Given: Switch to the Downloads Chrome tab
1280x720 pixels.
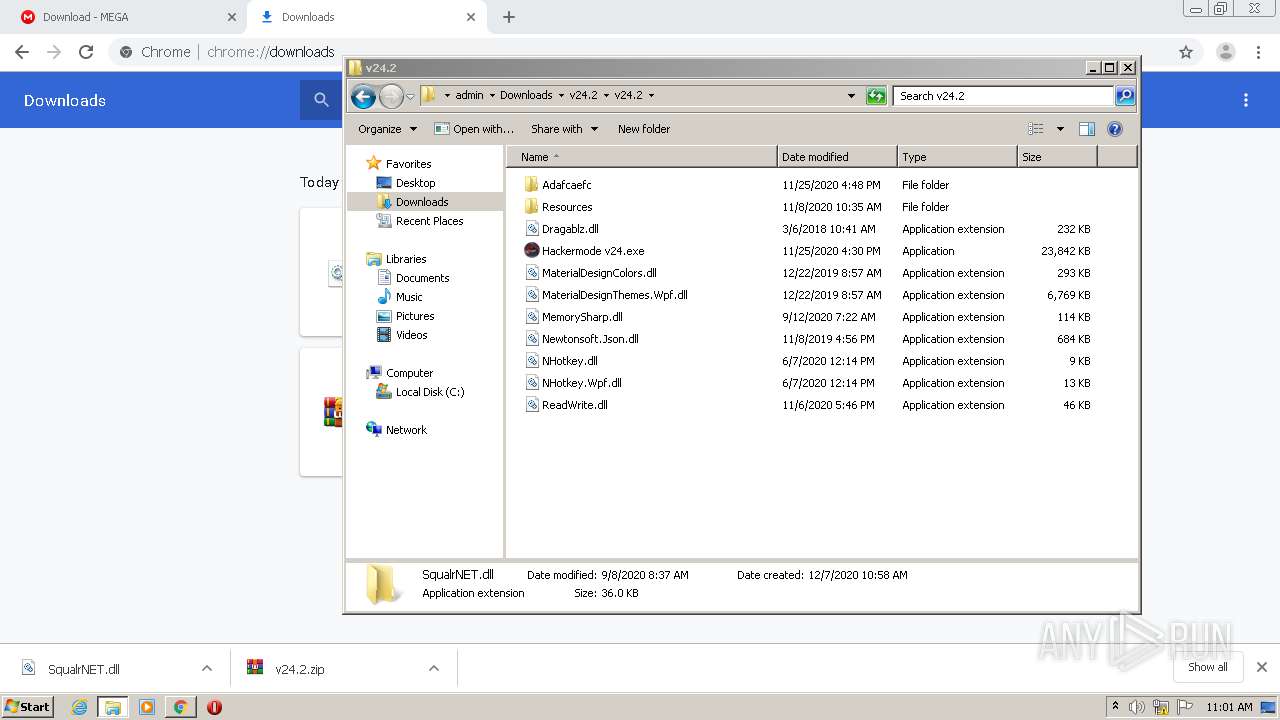Looking at the screenshot, I should 365,17.
